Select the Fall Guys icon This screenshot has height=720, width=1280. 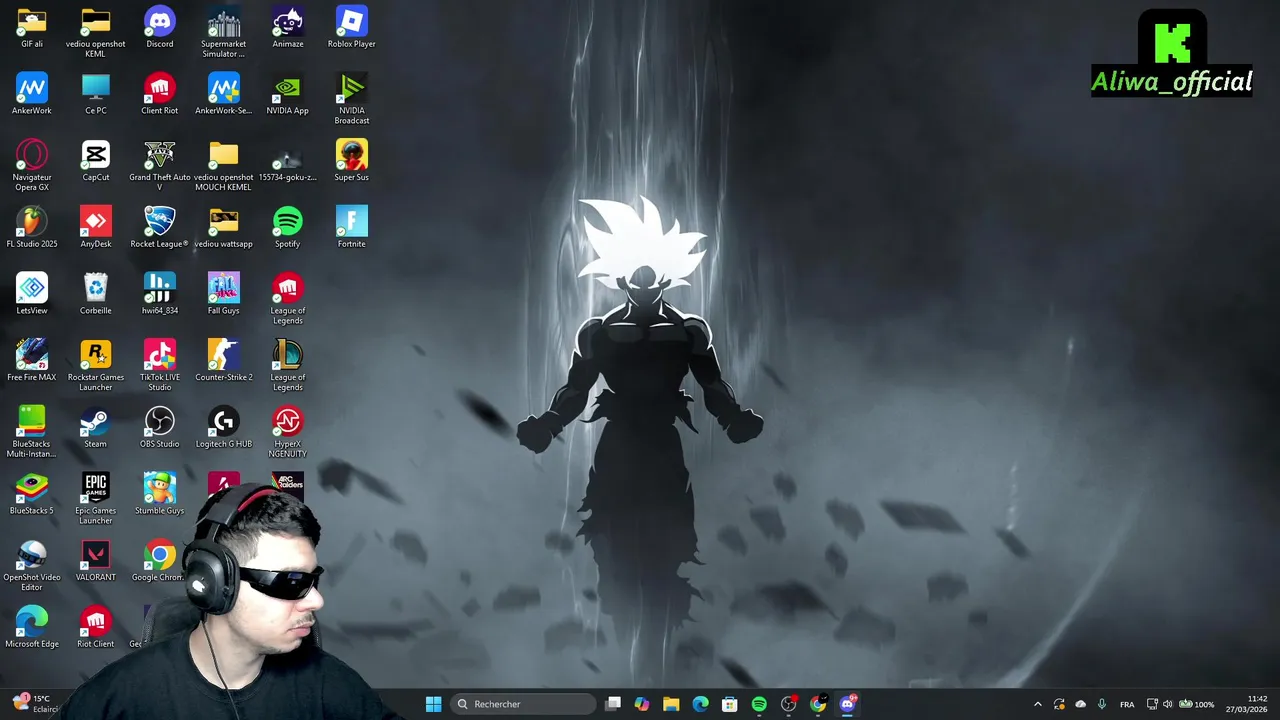pyautogui.click(x=224, y=294)
